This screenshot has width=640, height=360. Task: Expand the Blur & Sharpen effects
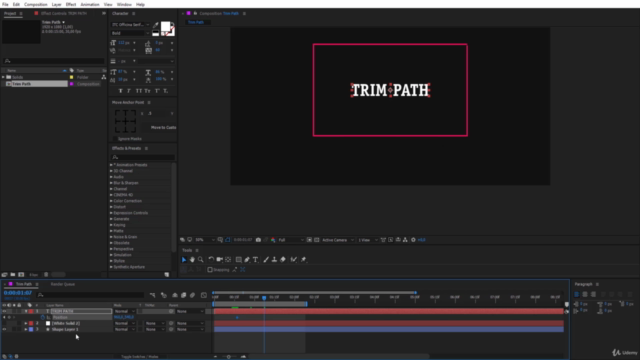(x=111, y=183)
